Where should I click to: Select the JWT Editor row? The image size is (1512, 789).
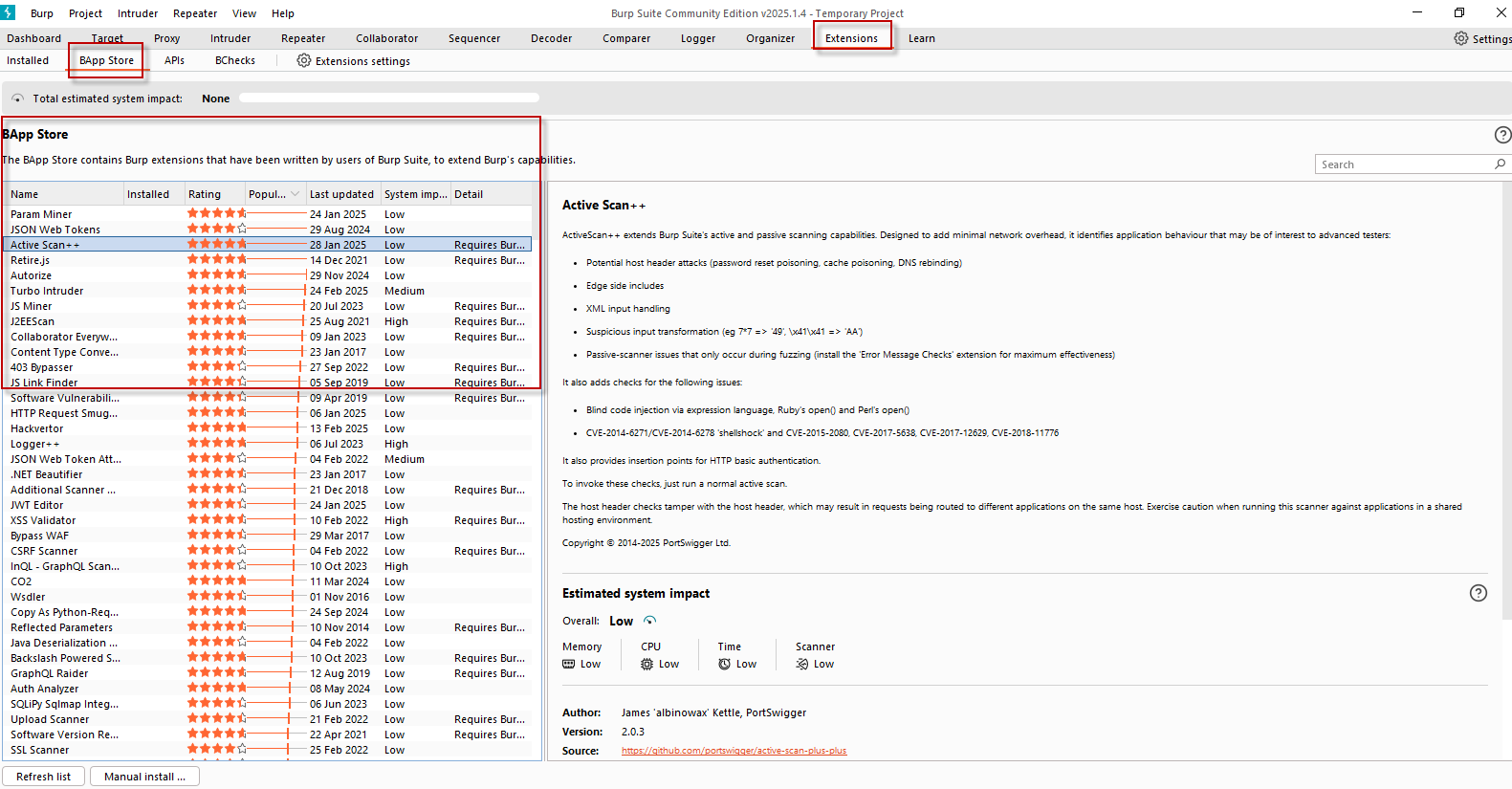269,505
